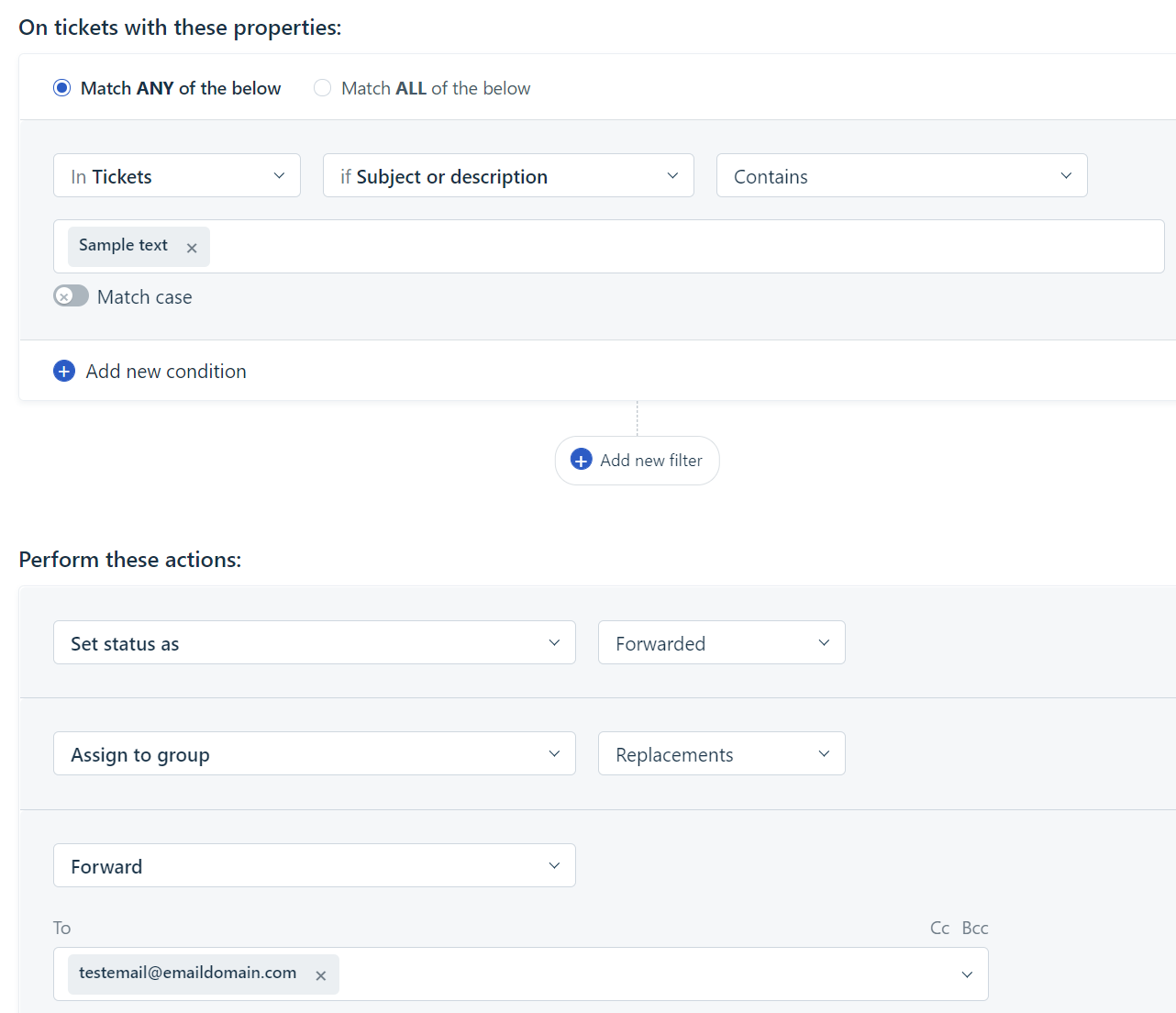Open the Forward action dropdown
Image resolution: width=1176 pixels, height=1013 pixels.
click(x=315, y=865)
